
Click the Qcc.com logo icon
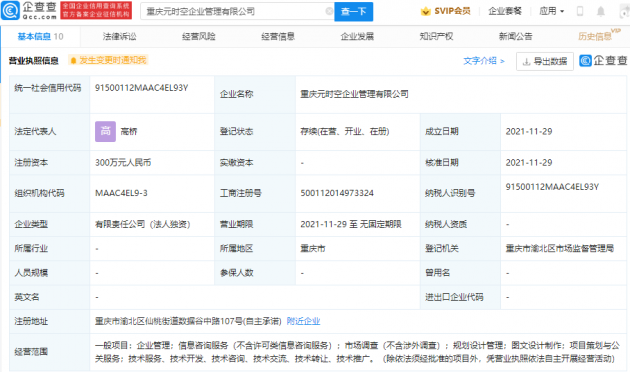[10, 10]
